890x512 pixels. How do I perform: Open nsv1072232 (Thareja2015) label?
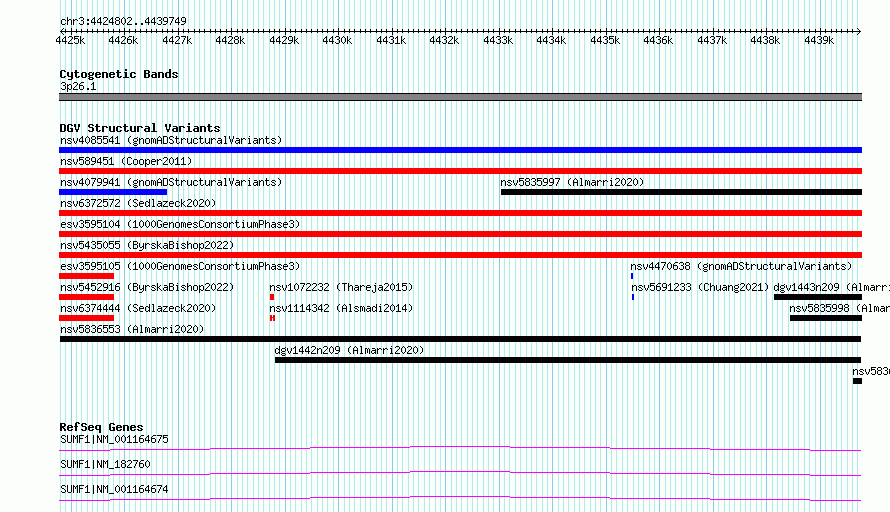pyautogui.click(x=341, y=287)
